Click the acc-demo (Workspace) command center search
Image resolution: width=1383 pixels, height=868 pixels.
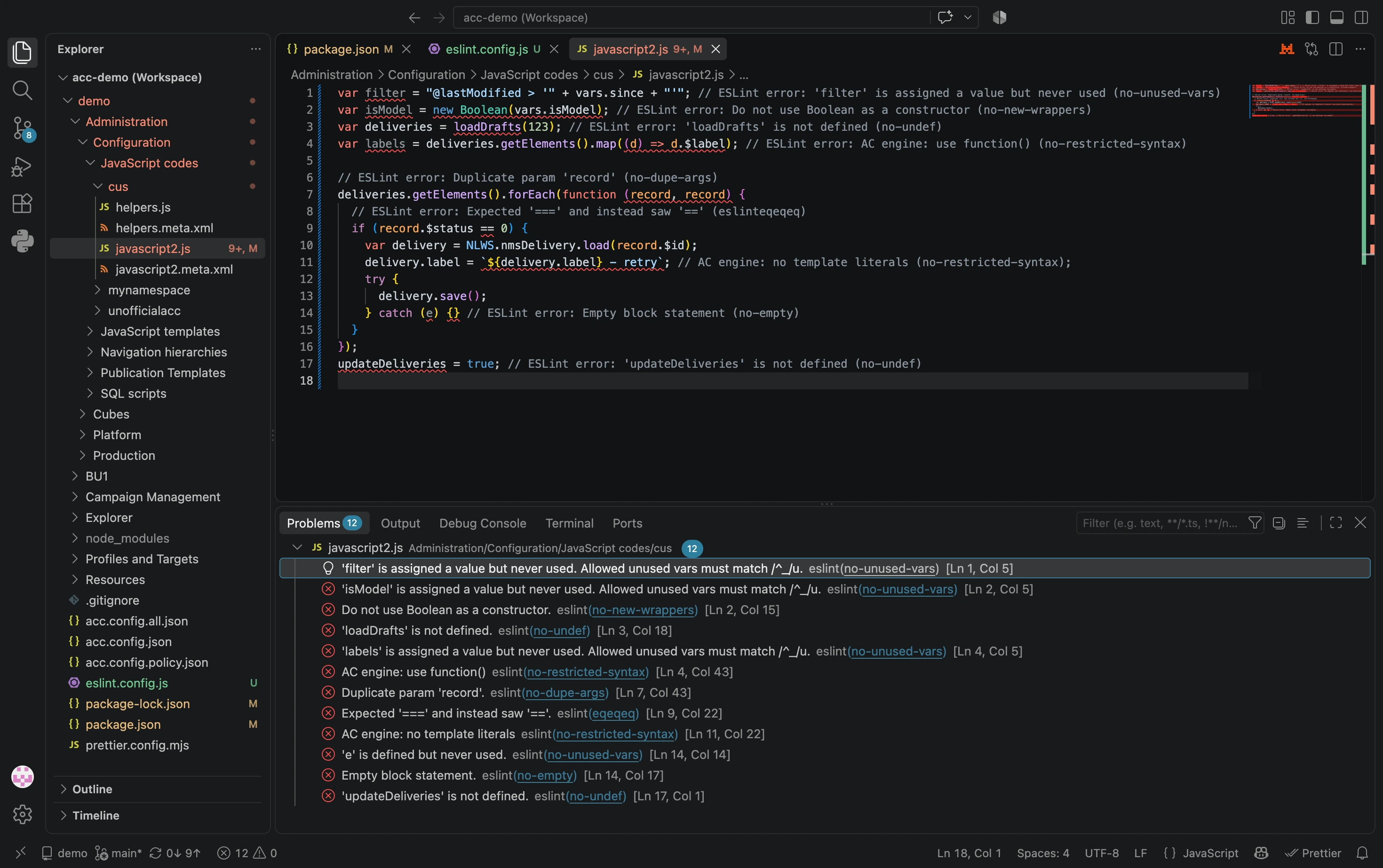pos(691,18)
